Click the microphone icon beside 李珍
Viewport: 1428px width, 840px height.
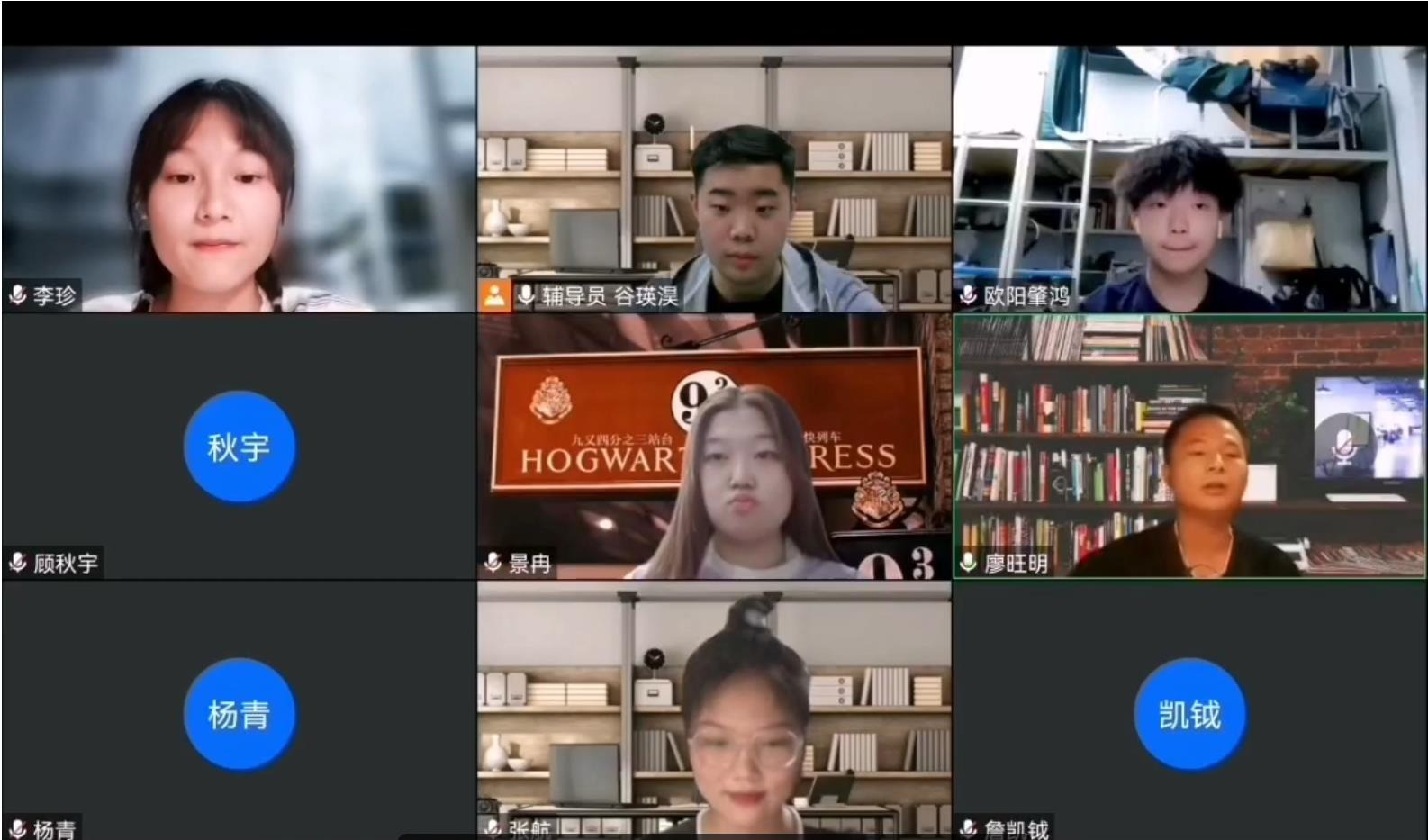coord(17,294)
